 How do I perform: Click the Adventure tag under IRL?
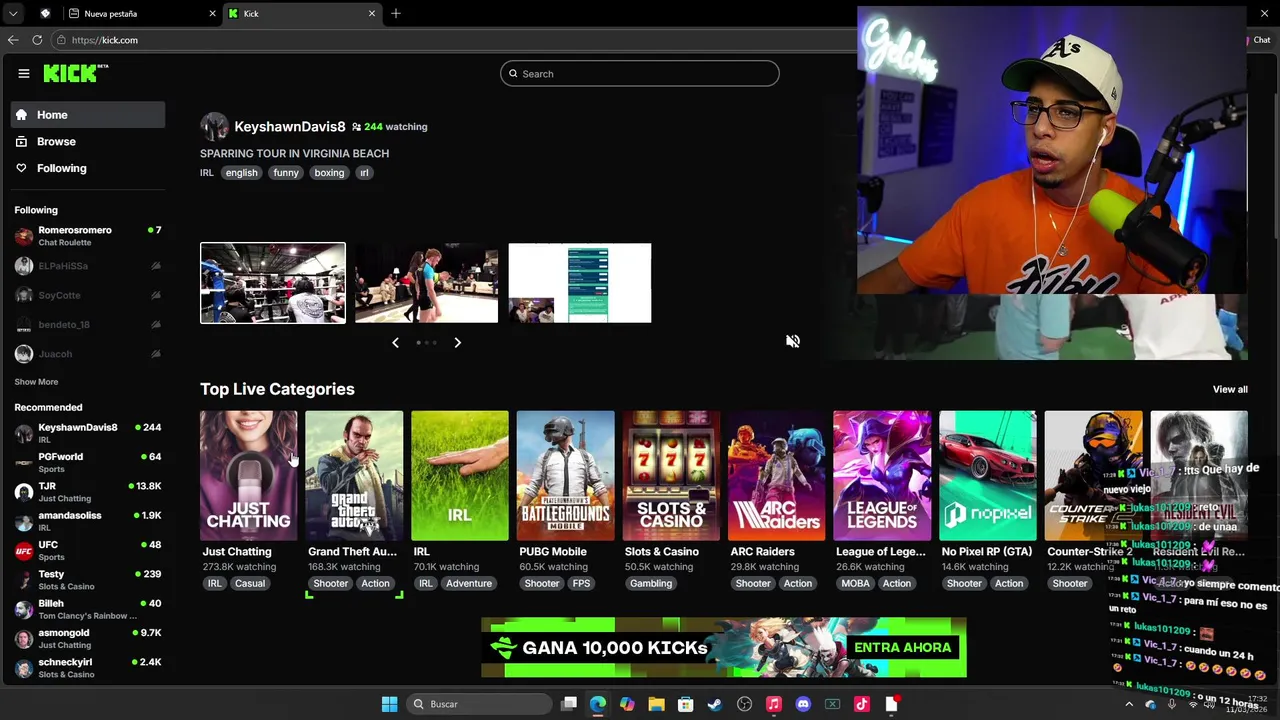pyautogui.click(x=469, y=584)
